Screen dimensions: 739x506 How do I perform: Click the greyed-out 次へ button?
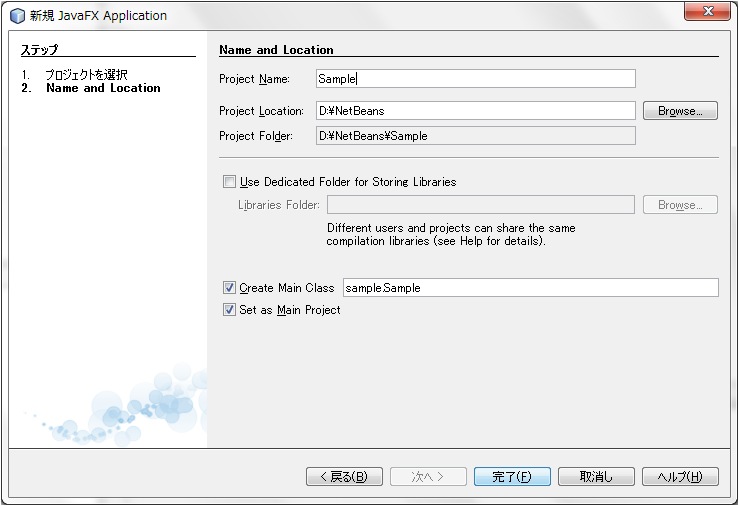pos(428,476)
